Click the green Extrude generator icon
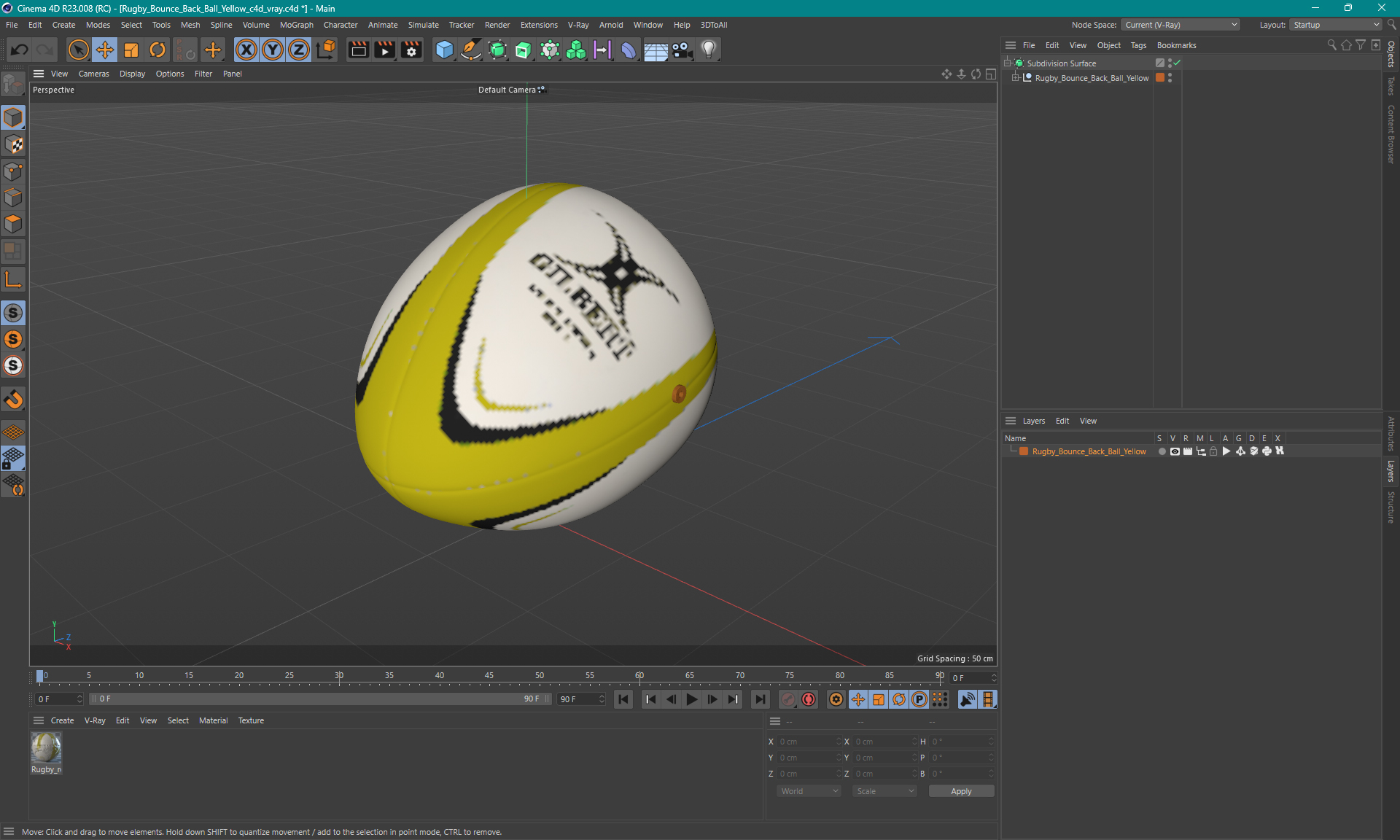1400x840 pixels. tap(524, 50)
